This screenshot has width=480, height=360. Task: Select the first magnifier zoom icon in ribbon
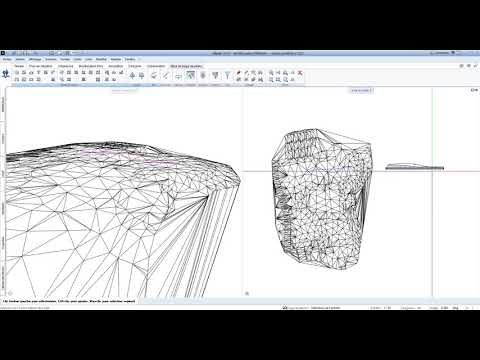pos(271,72)
